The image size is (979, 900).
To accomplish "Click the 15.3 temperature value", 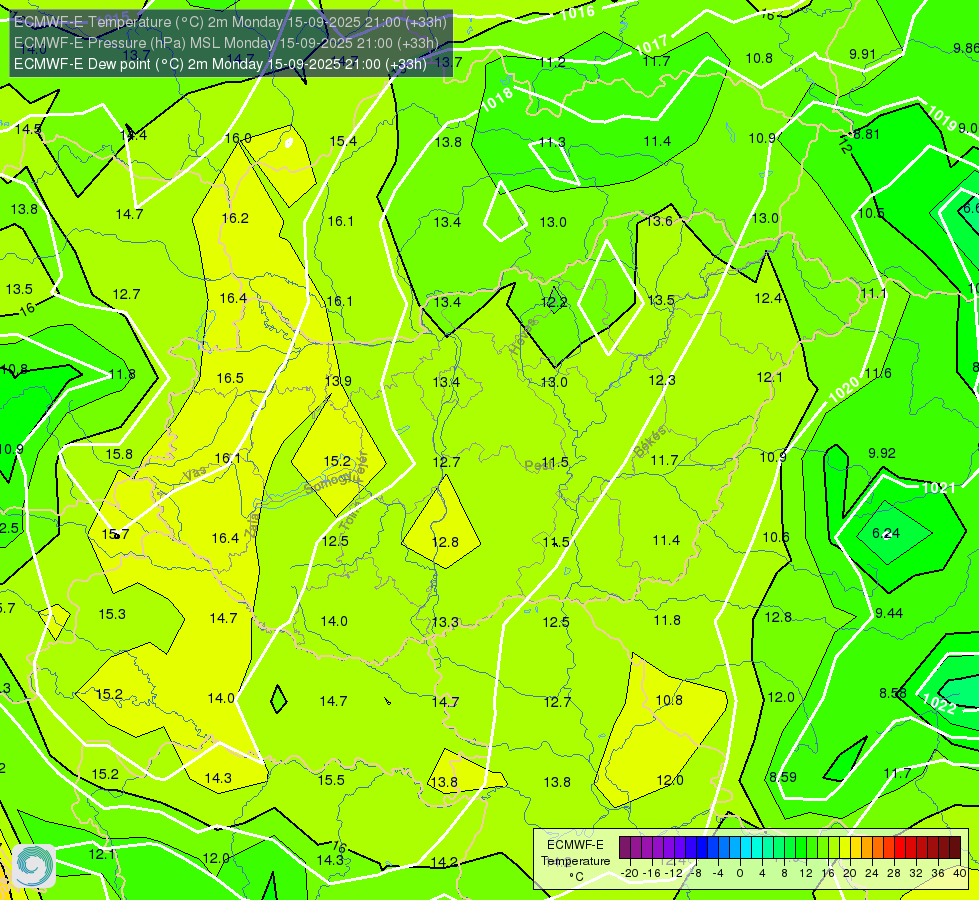I will point(112,614).
